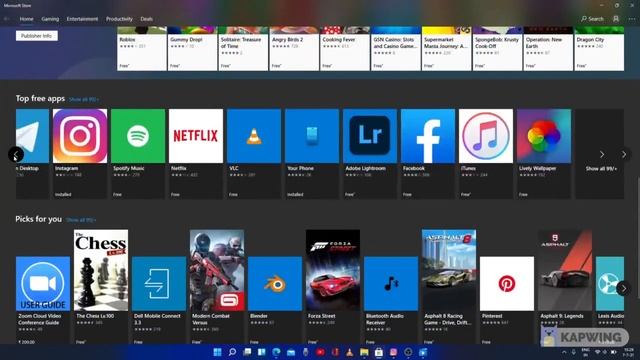Image resolution: width=640 pixels, height=360 pixels.
Task: Open Asphalt 9: Legends tile
Action: pos(565,287)
